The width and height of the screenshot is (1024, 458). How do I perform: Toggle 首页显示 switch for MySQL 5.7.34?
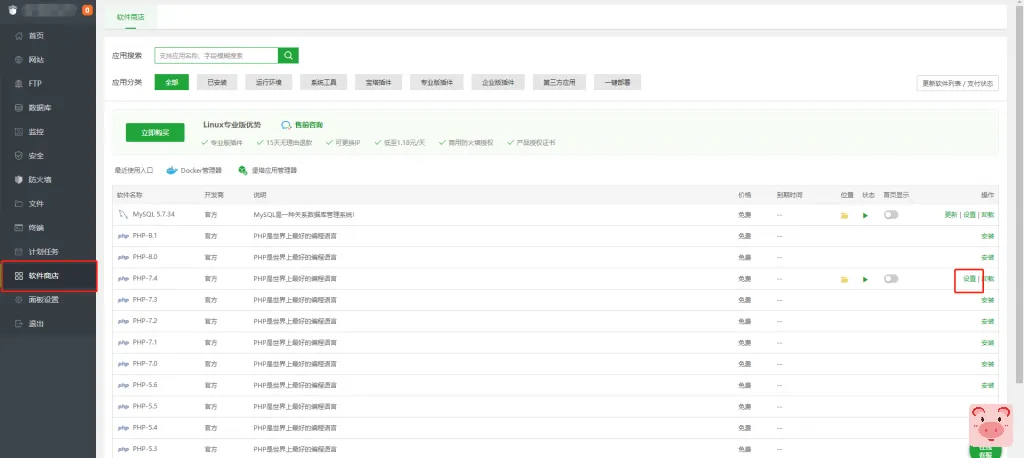[891, 214]
